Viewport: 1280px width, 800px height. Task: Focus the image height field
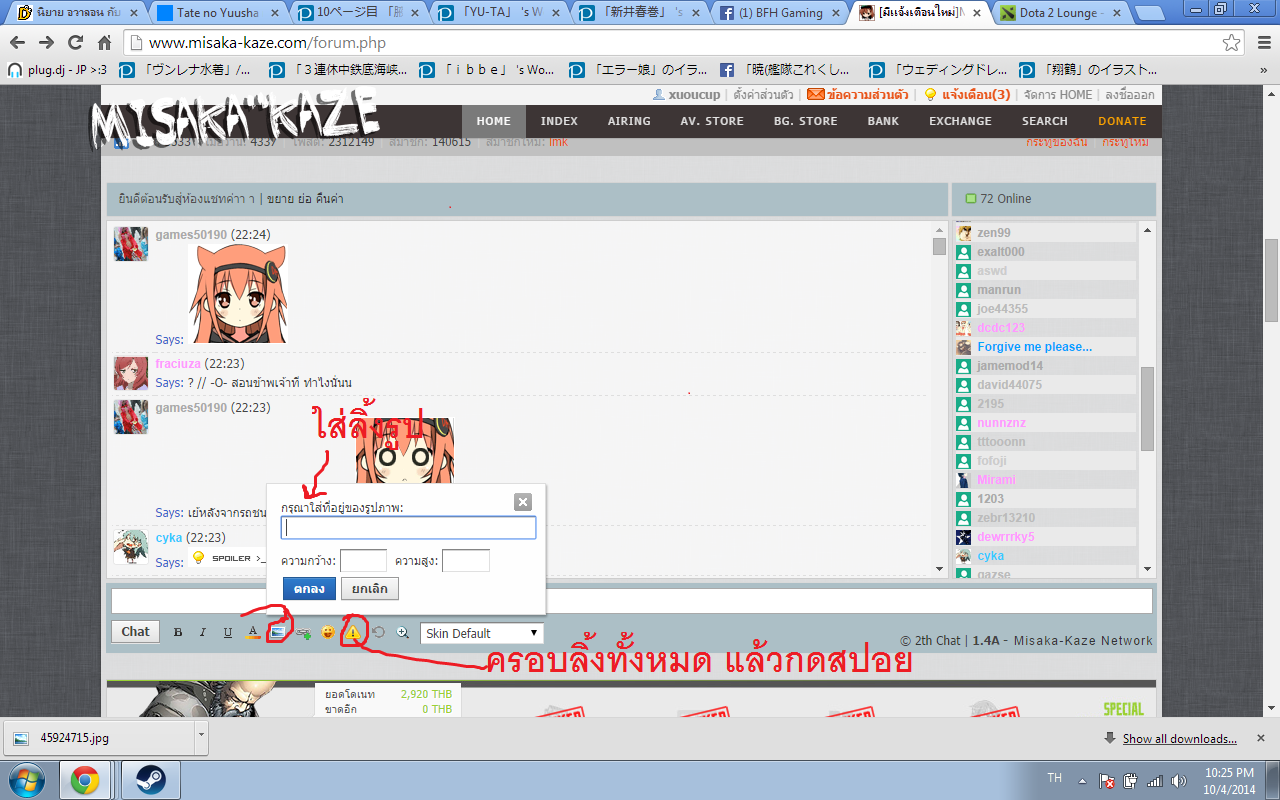(x=466, y=560)
